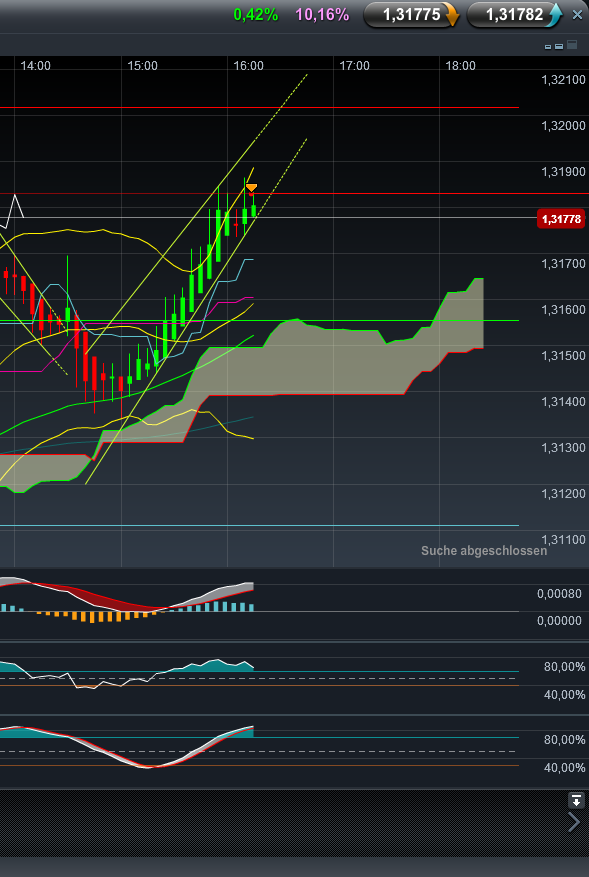
Task: Select the largest chart size icon
Action: point(572,45)
